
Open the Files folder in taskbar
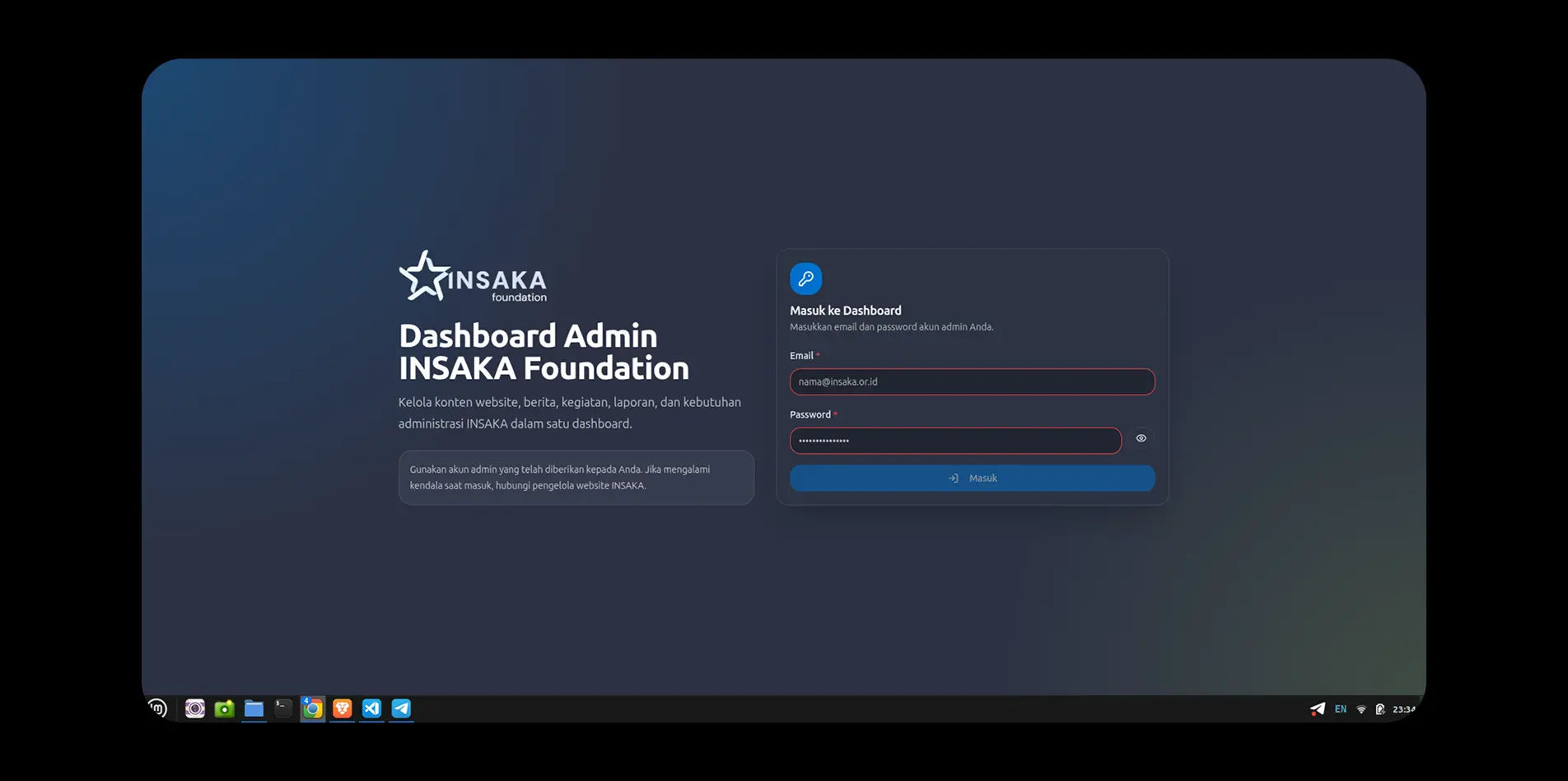(254, 709)
